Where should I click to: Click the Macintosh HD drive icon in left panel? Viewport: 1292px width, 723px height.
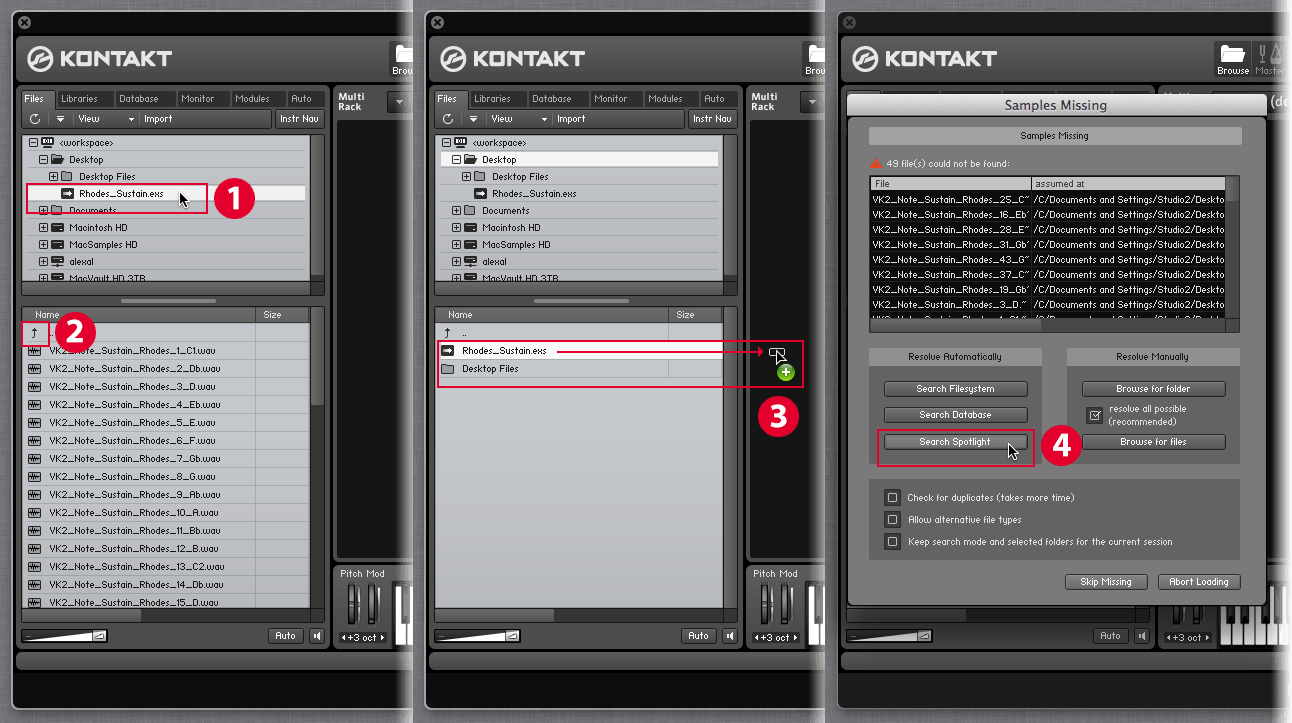click(x=57, y=228)
